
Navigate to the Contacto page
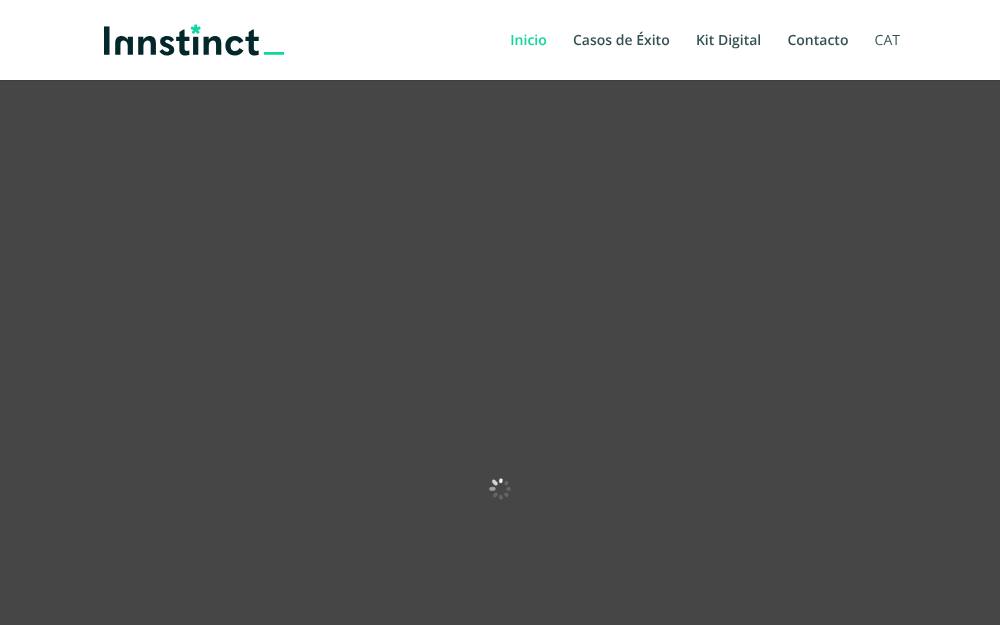pyautogui.click(x=818, y=40)
